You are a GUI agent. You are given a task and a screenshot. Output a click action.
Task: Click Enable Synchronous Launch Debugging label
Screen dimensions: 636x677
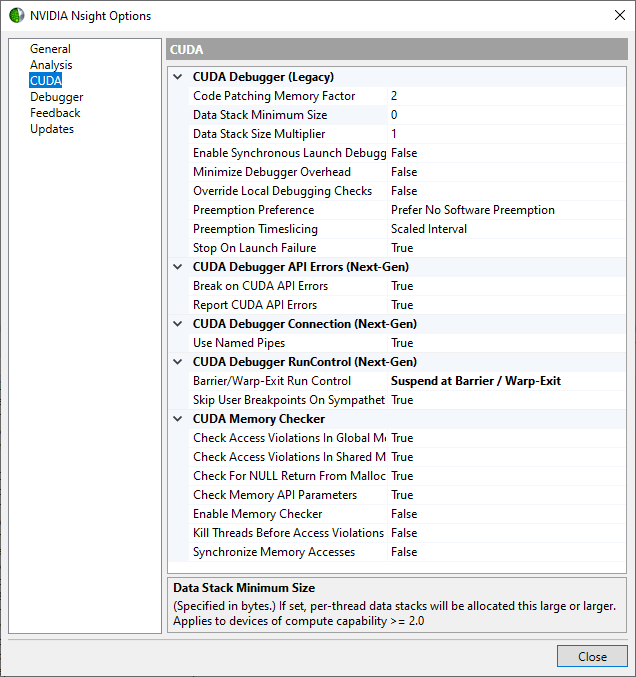pos(289,153)
